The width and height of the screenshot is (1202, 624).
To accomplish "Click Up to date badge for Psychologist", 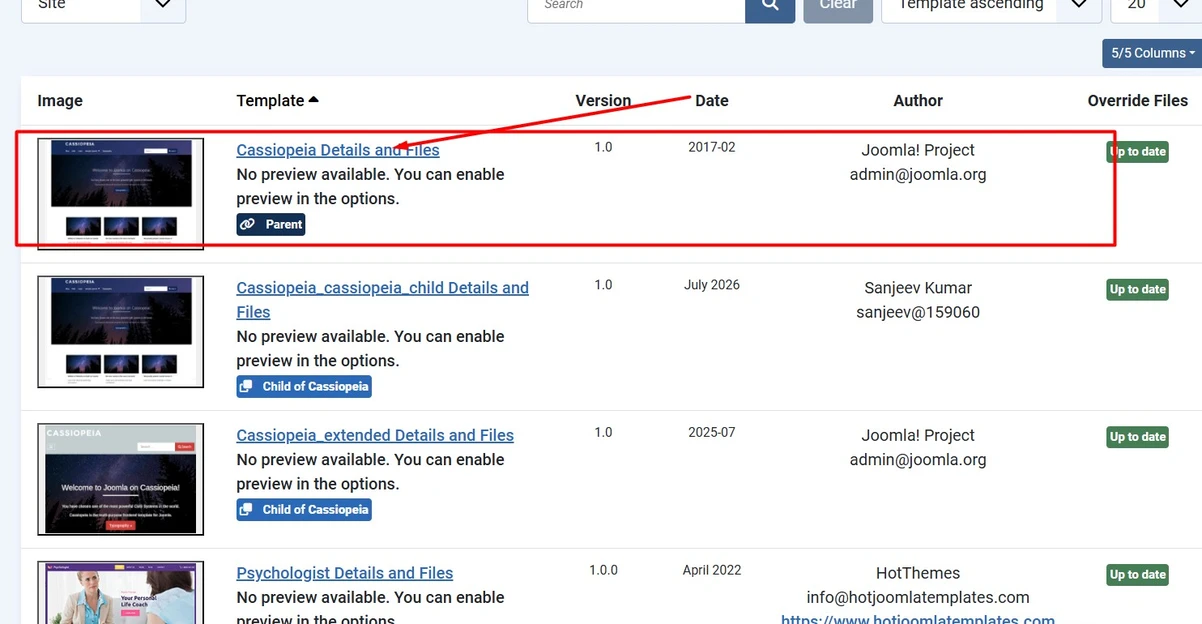I will click(1138, 574).
